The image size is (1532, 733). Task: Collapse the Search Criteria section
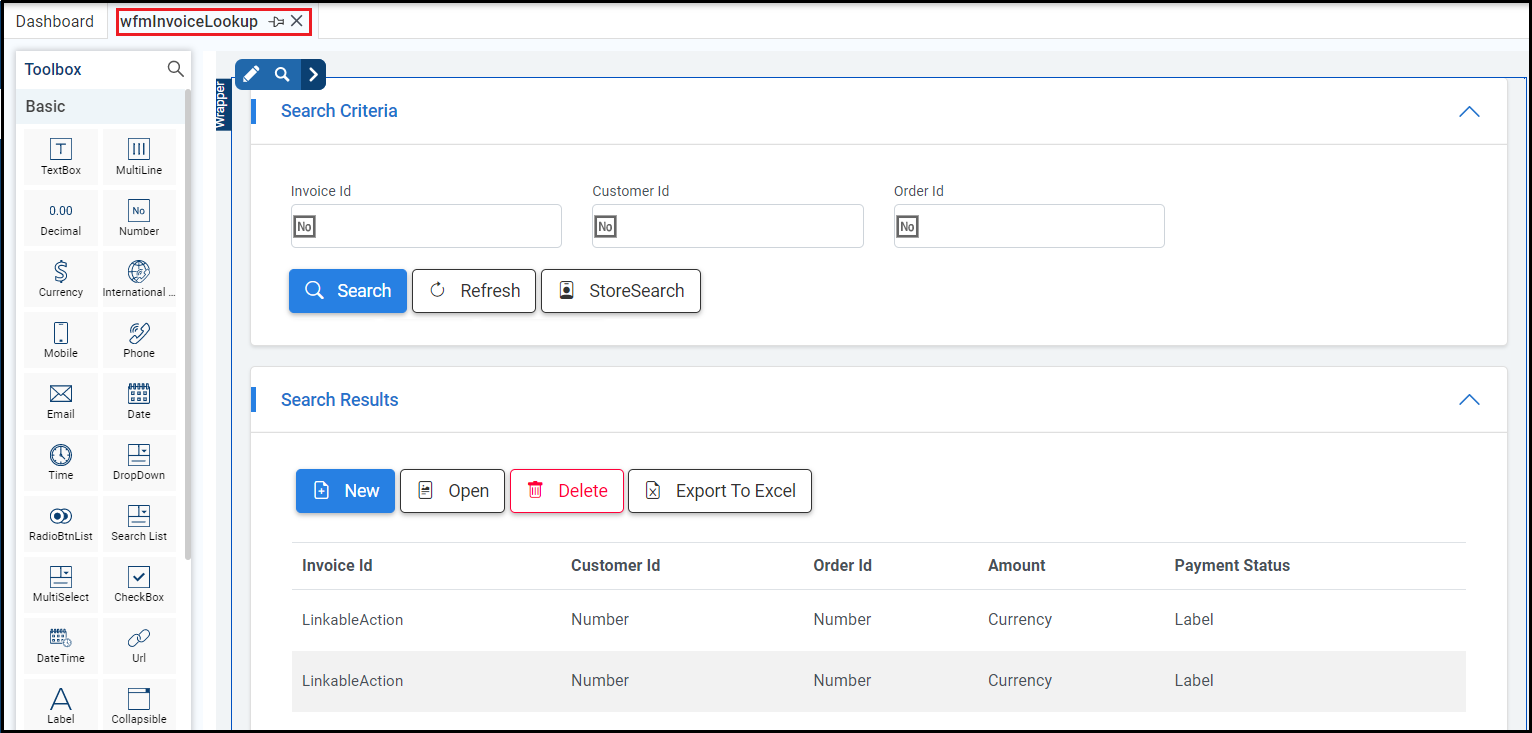pos(1469,111)
